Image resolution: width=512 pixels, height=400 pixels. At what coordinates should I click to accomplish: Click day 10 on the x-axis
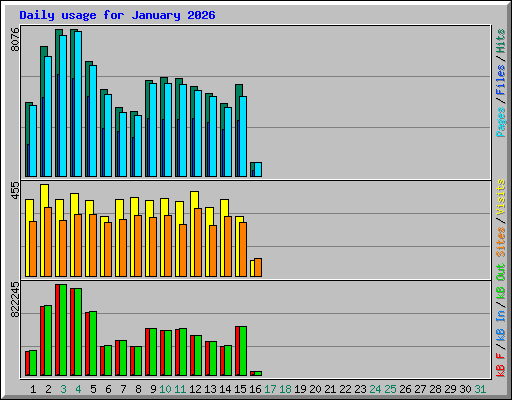[165, 389]
